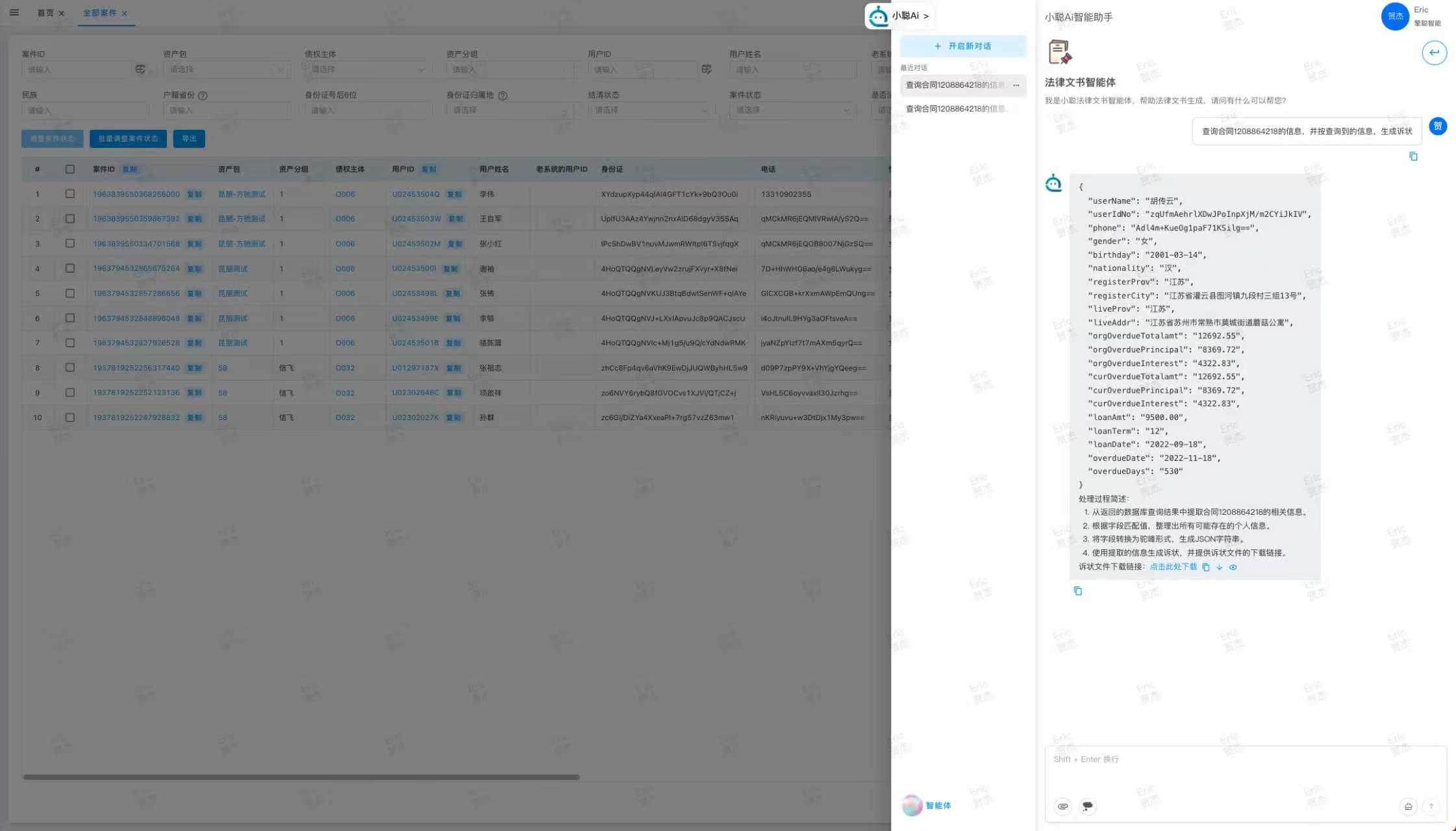The image size is (1456, 831).
Task: Expand the 案件状态 filter dropdown
Action: [x=792, y=110]
